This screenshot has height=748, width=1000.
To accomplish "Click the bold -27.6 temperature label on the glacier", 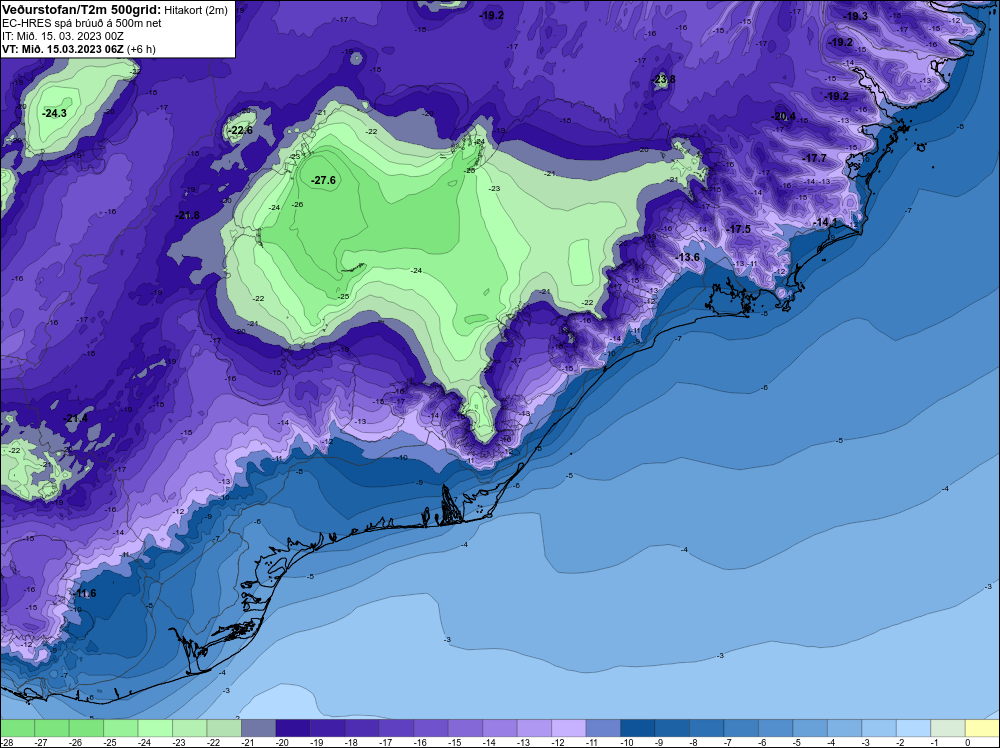I will [x=323, y=180].
